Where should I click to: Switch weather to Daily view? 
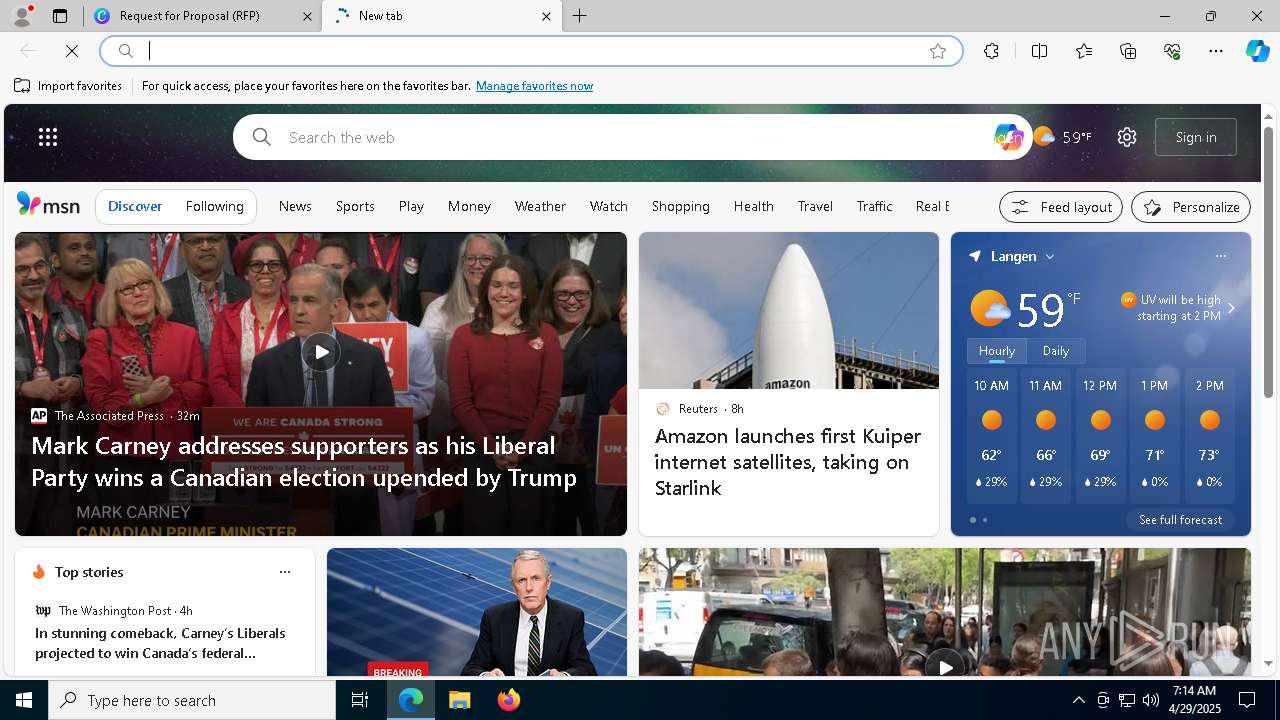1056,351
